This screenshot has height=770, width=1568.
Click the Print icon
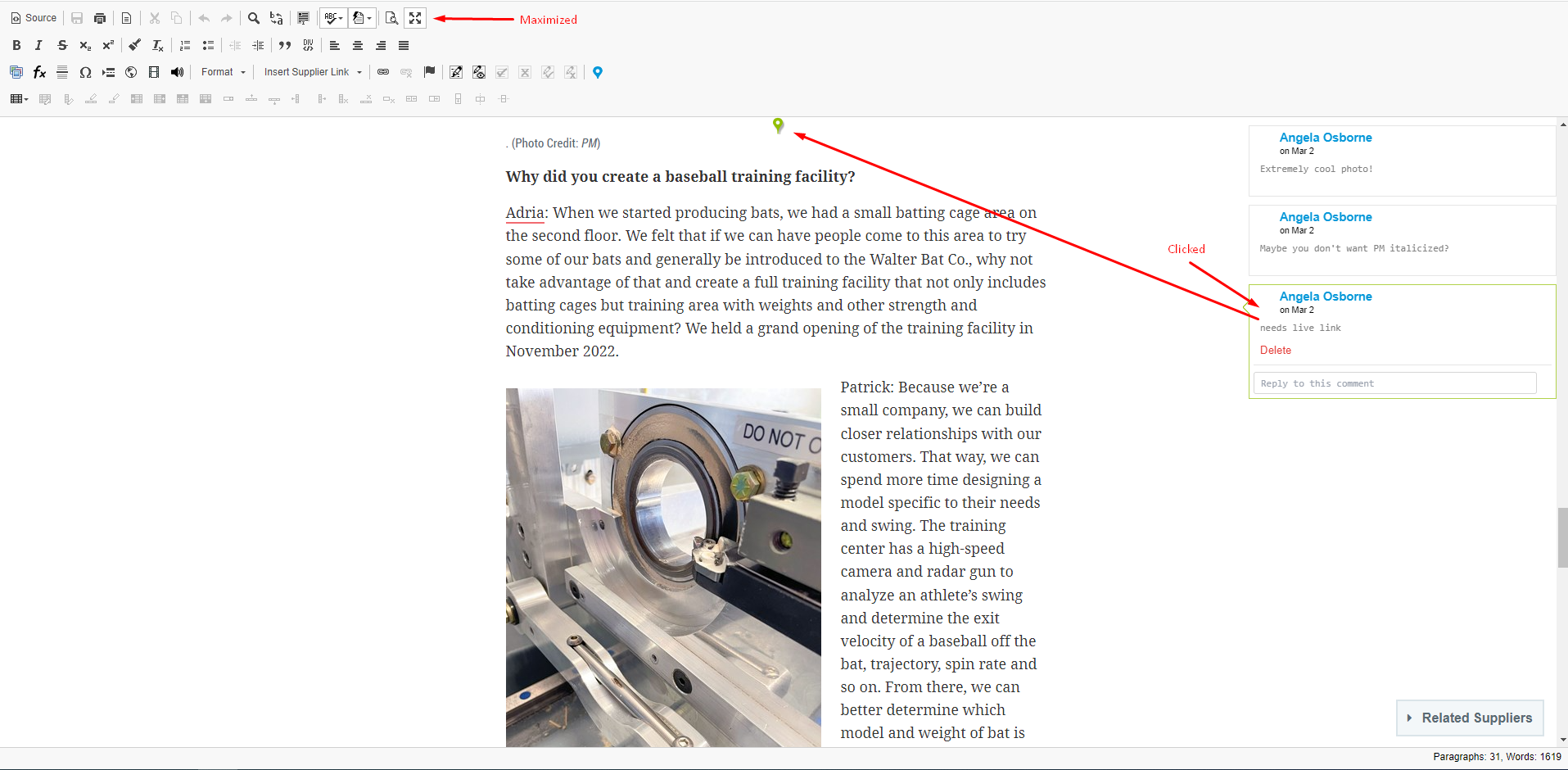click(x=100, y=18)
